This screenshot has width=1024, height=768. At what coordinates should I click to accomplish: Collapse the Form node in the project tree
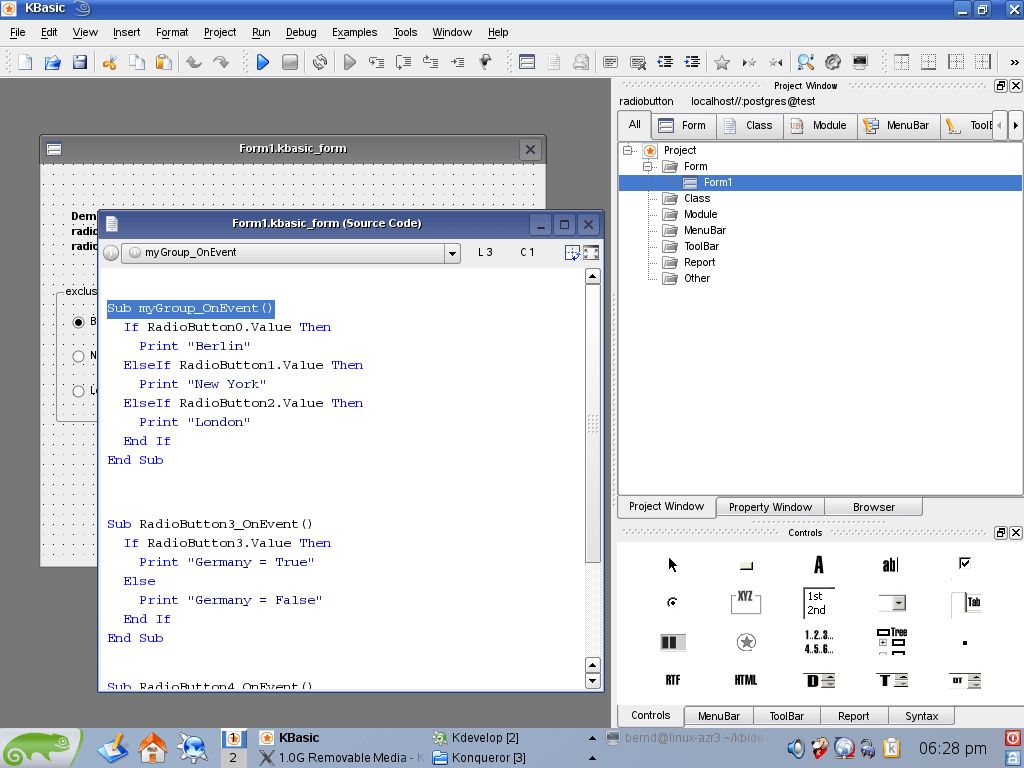coord(648,166)
